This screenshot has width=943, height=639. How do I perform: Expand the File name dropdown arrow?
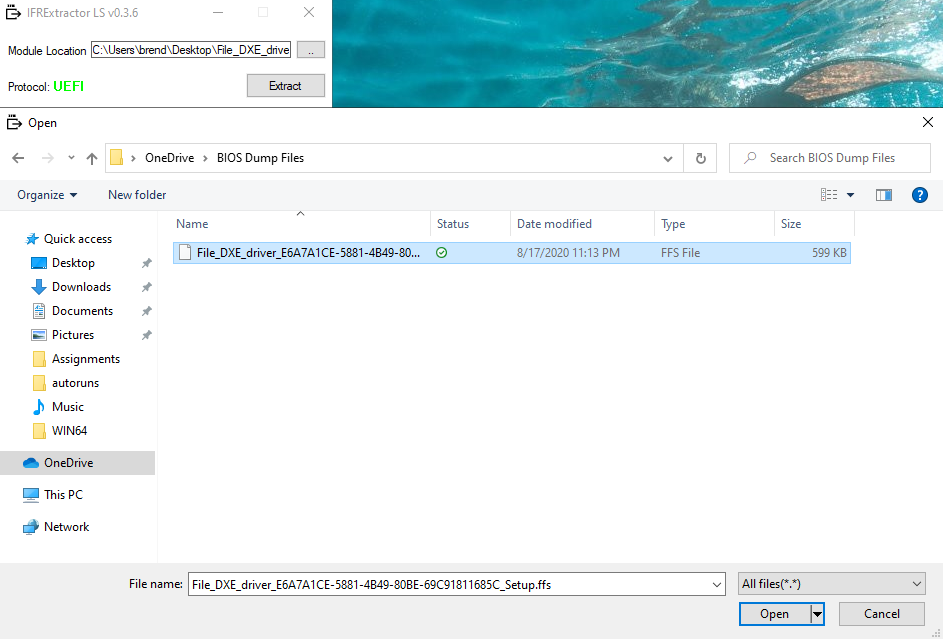pos(717,584)
